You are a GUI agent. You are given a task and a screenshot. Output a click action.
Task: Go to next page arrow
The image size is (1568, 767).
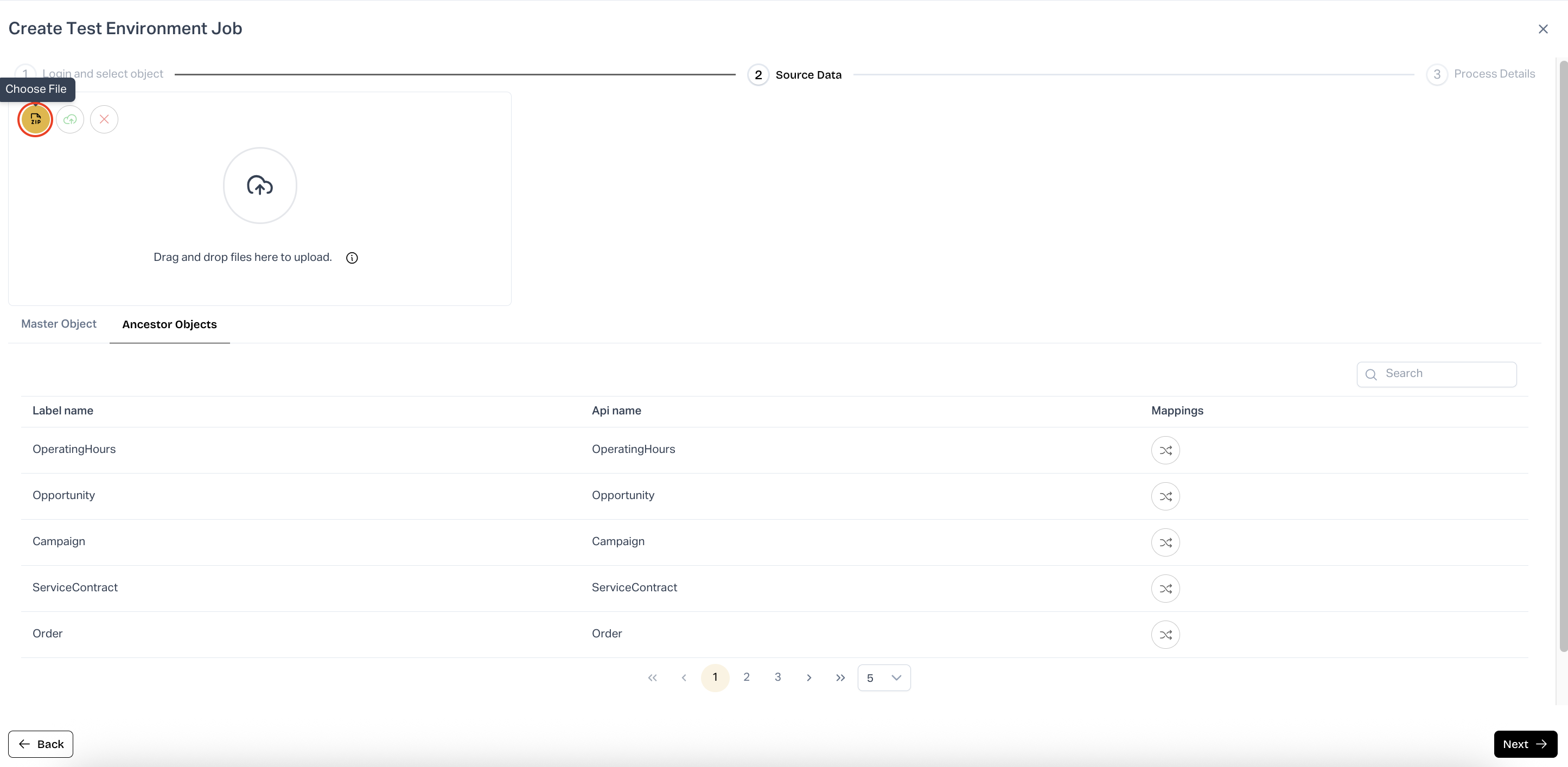809,677
